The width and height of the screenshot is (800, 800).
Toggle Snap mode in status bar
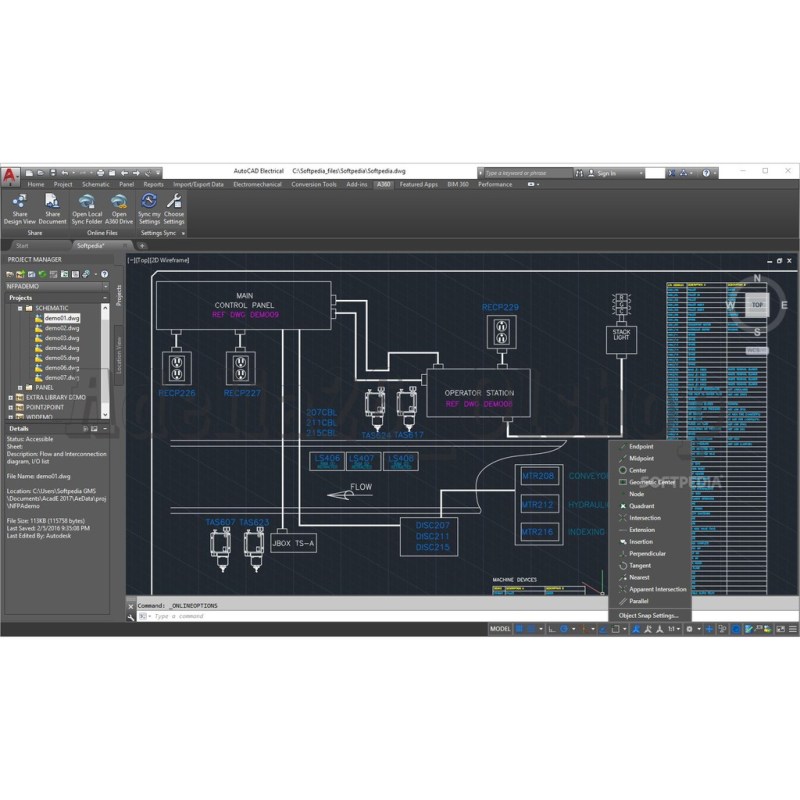pyautogui.click(x=531, y=629)
